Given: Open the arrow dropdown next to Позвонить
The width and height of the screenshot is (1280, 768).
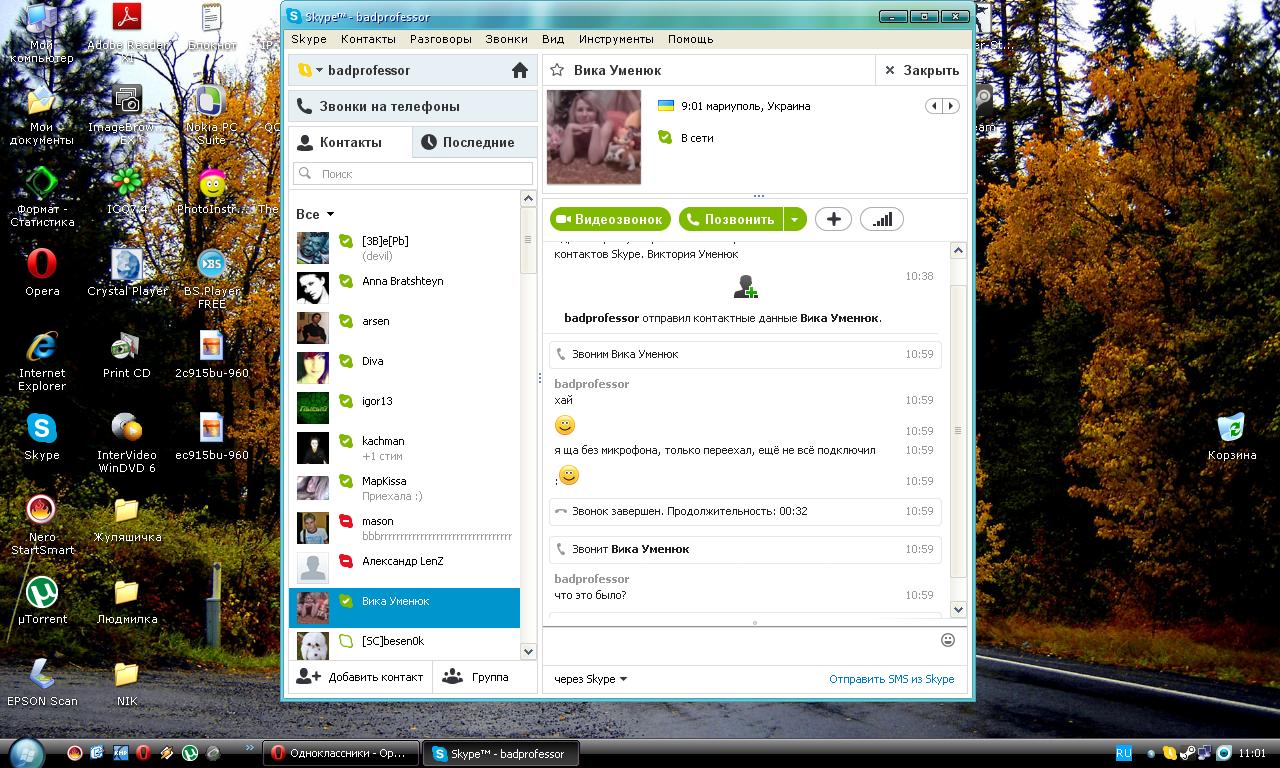Looking at the screenshot, I should coord(795,219).
